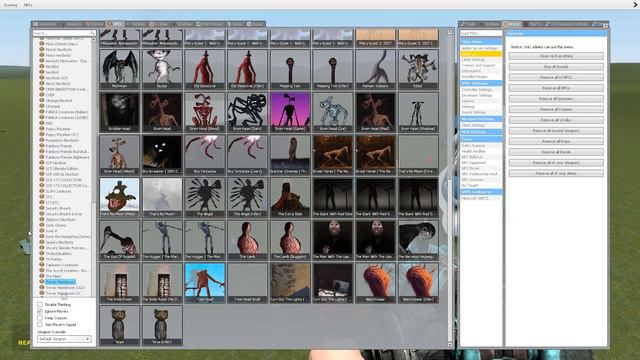
Task: Spawn The End Of Baseball NPC
Action: click(120, 240)
